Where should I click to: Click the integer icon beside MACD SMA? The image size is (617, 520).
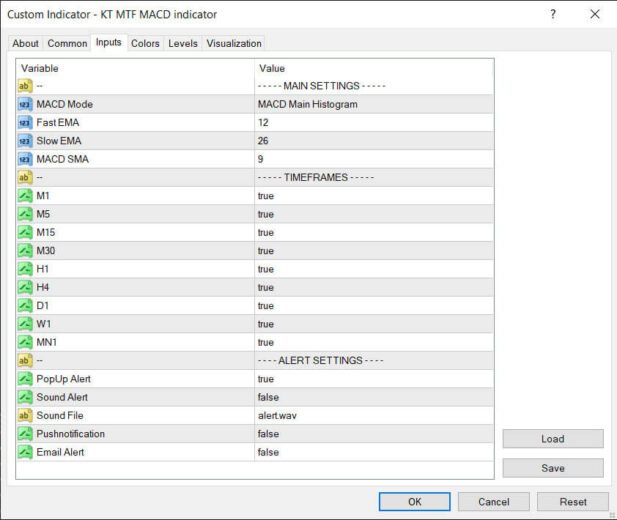(25, 159)
